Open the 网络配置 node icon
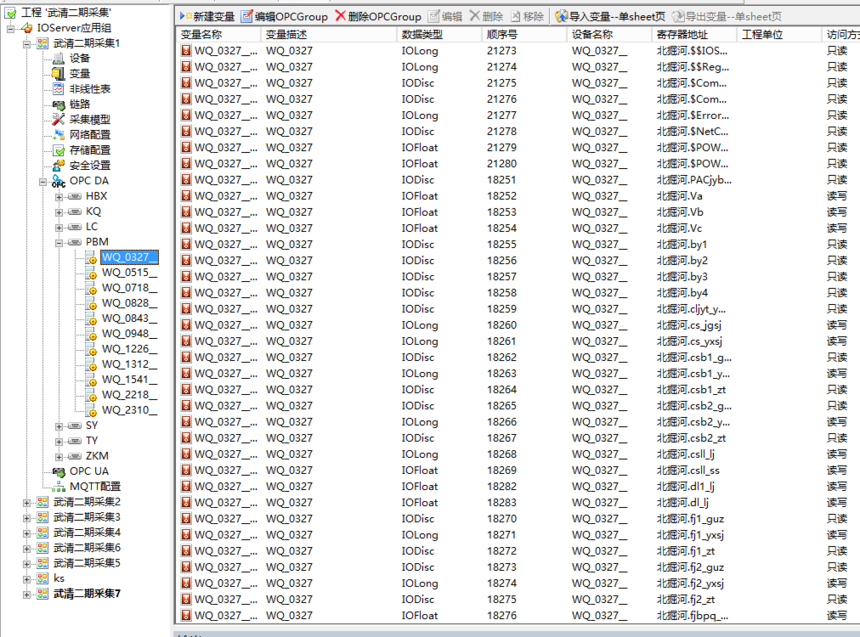 pos(58,135)
